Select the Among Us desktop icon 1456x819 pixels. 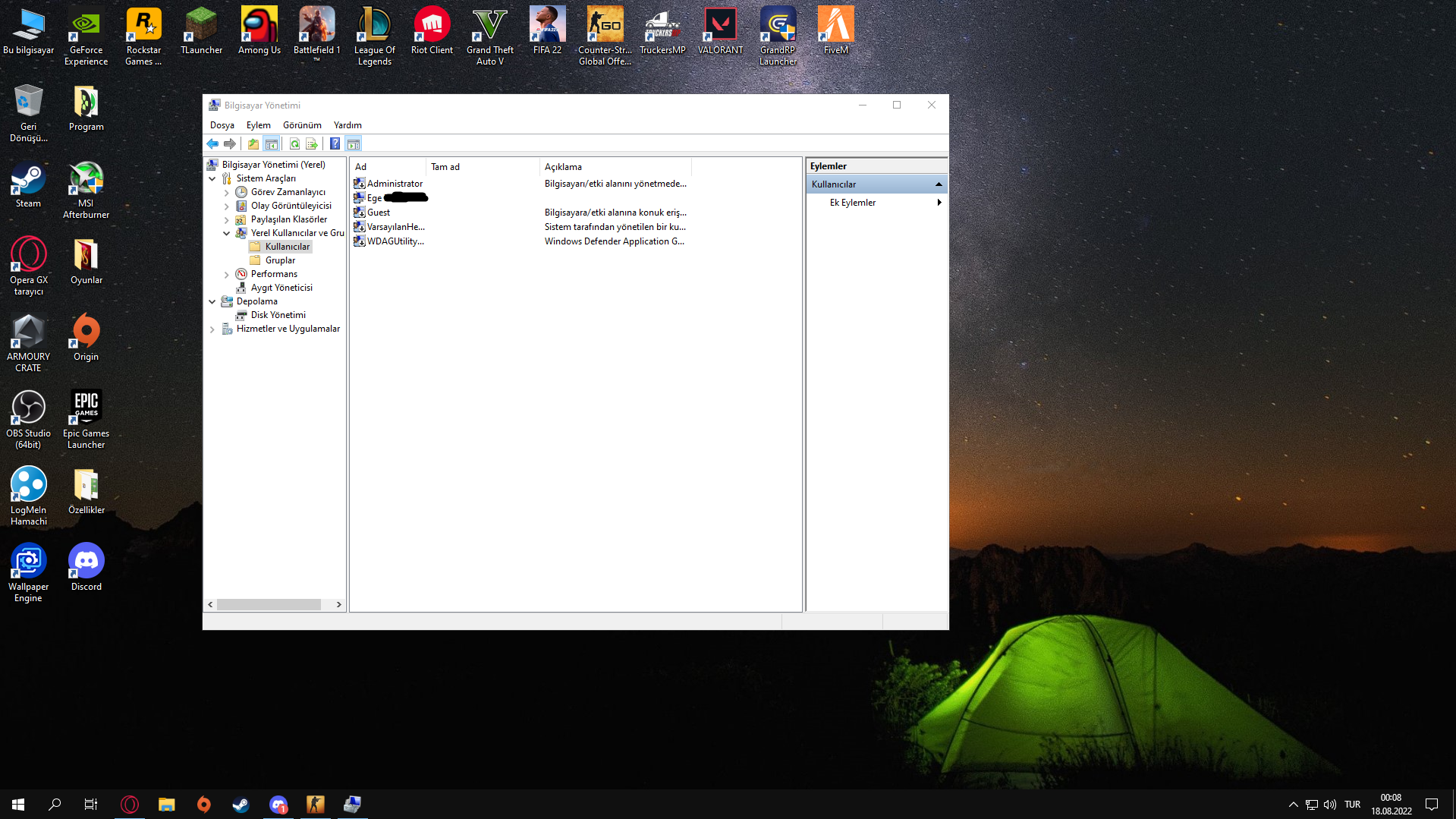pyautogui.click(x=259, y=31)
